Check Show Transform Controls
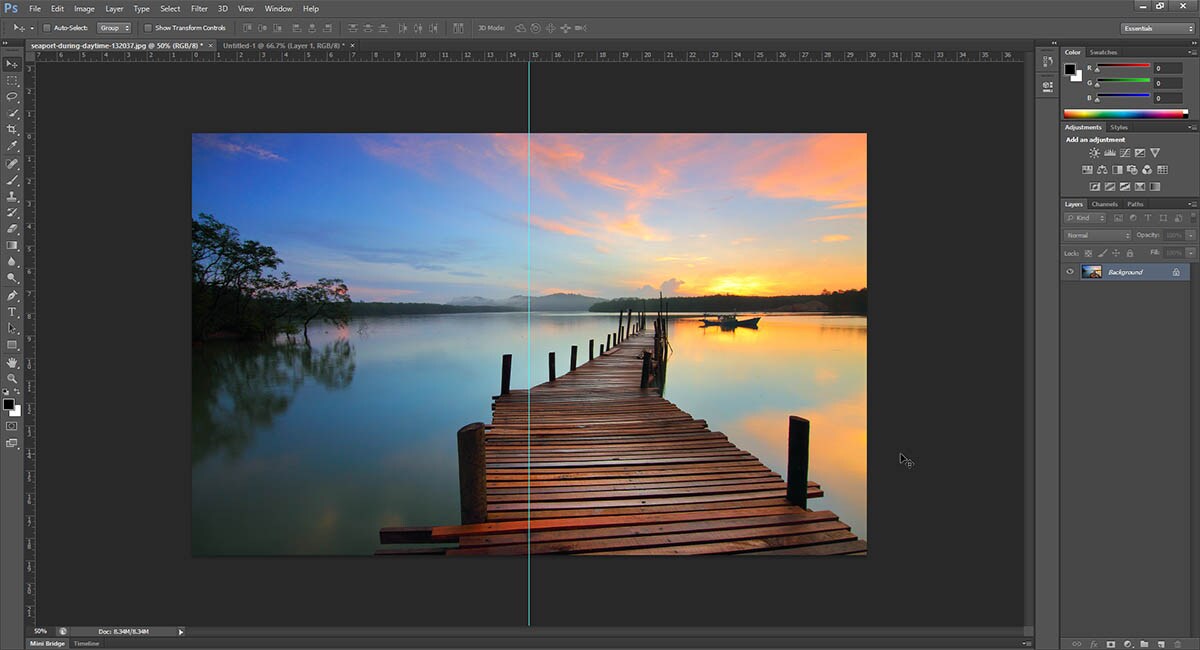This screenshot has height=650, width=1200. point(148,28)
